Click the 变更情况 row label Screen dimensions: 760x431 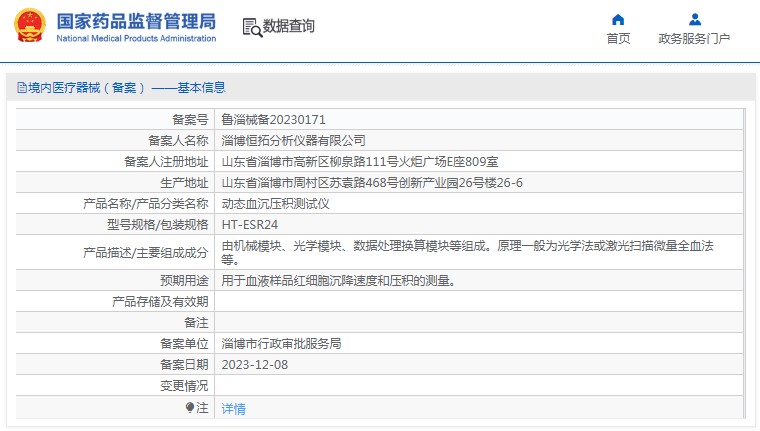[184, 386]
